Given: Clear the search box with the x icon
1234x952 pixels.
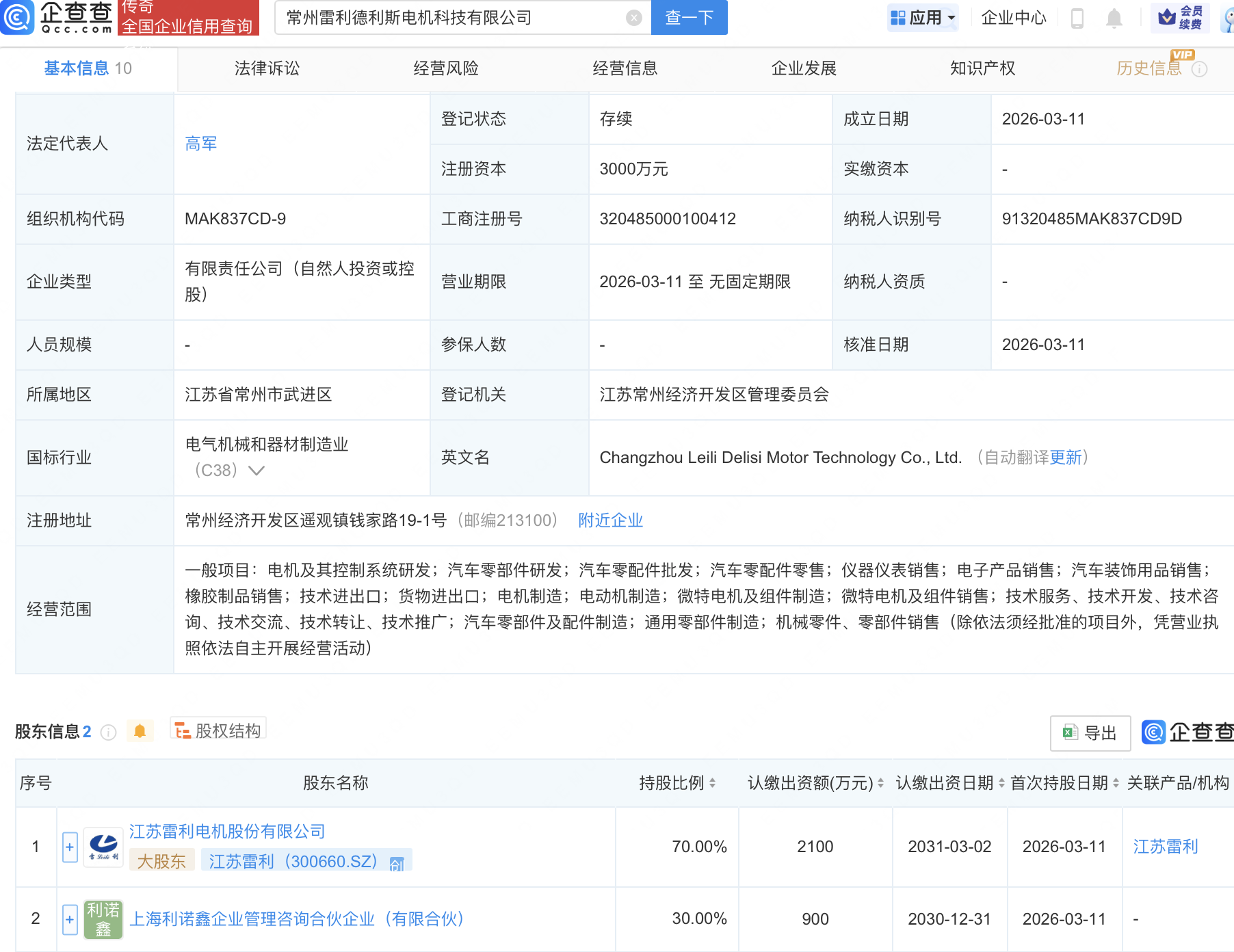Looking at the screenshot, I should (635, 18).
